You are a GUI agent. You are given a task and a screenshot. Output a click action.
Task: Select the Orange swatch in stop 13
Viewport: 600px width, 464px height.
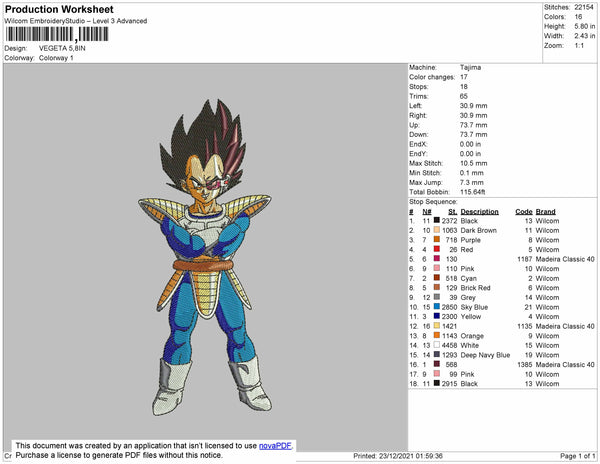pos(437,335)
